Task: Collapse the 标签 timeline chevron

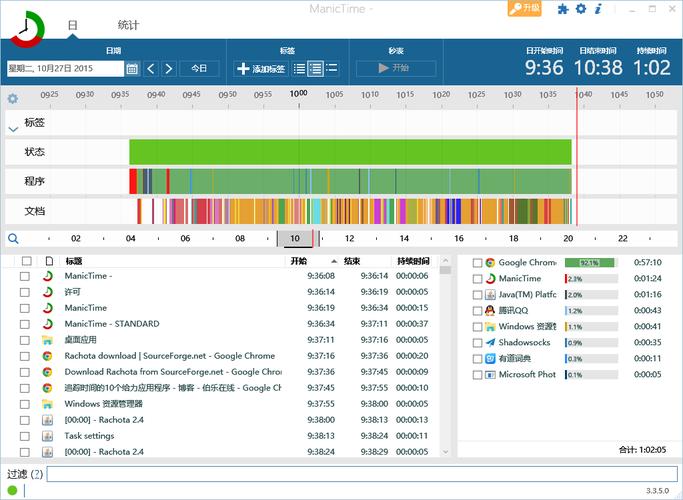Action: [13, 129]
